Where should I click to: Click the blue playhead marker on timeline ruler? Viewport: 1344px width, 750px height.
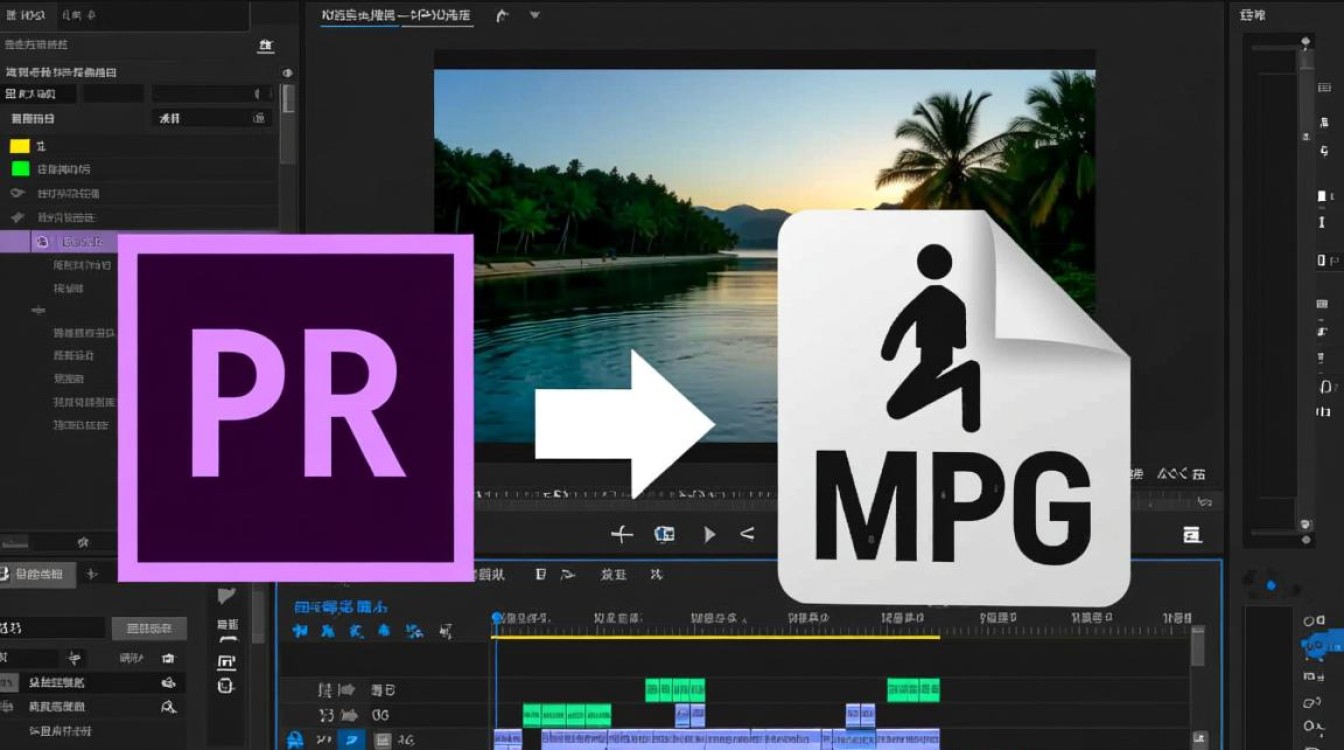coord(497,619)
